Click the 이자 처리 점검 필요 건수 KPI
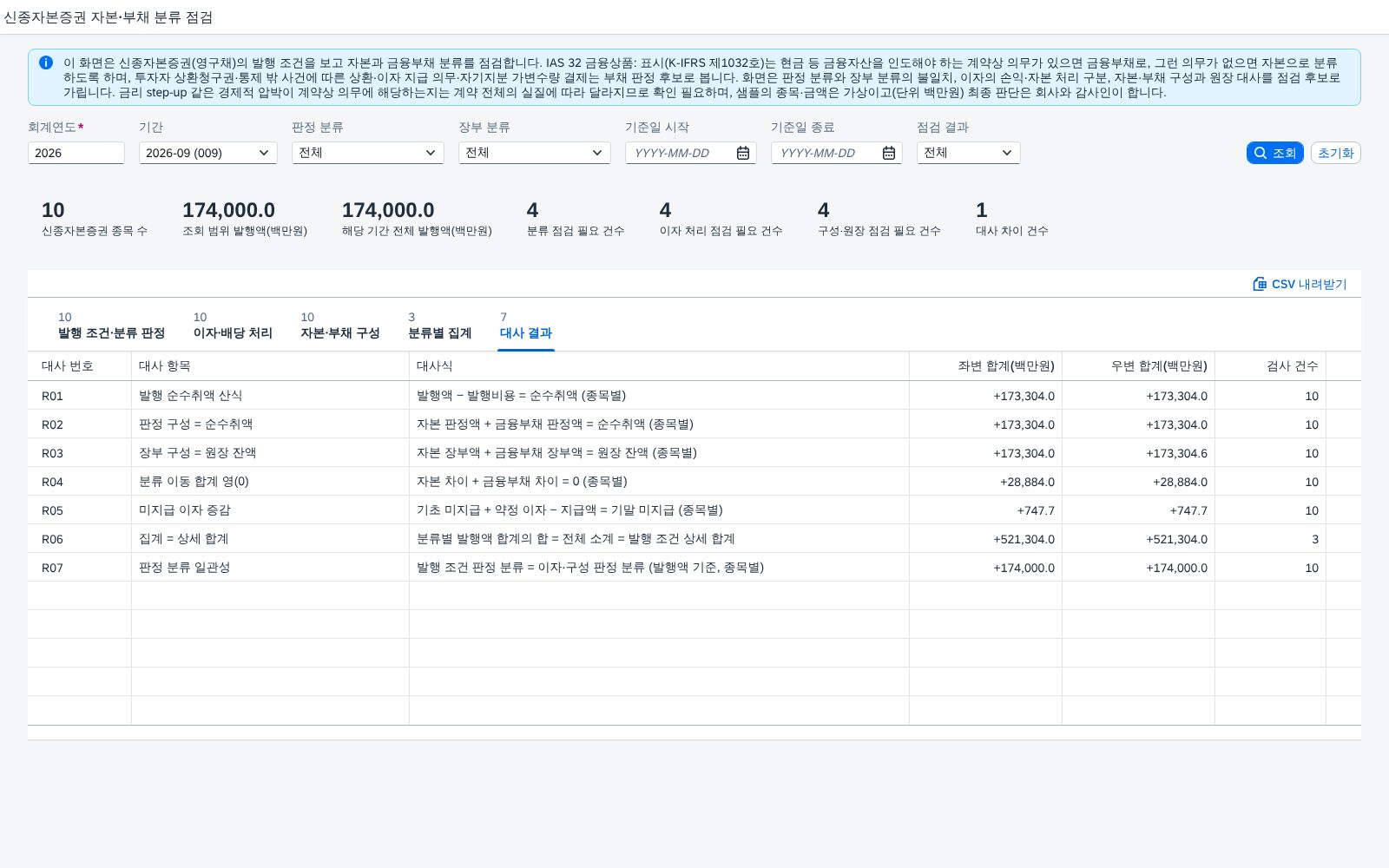 tap(721, 219)
